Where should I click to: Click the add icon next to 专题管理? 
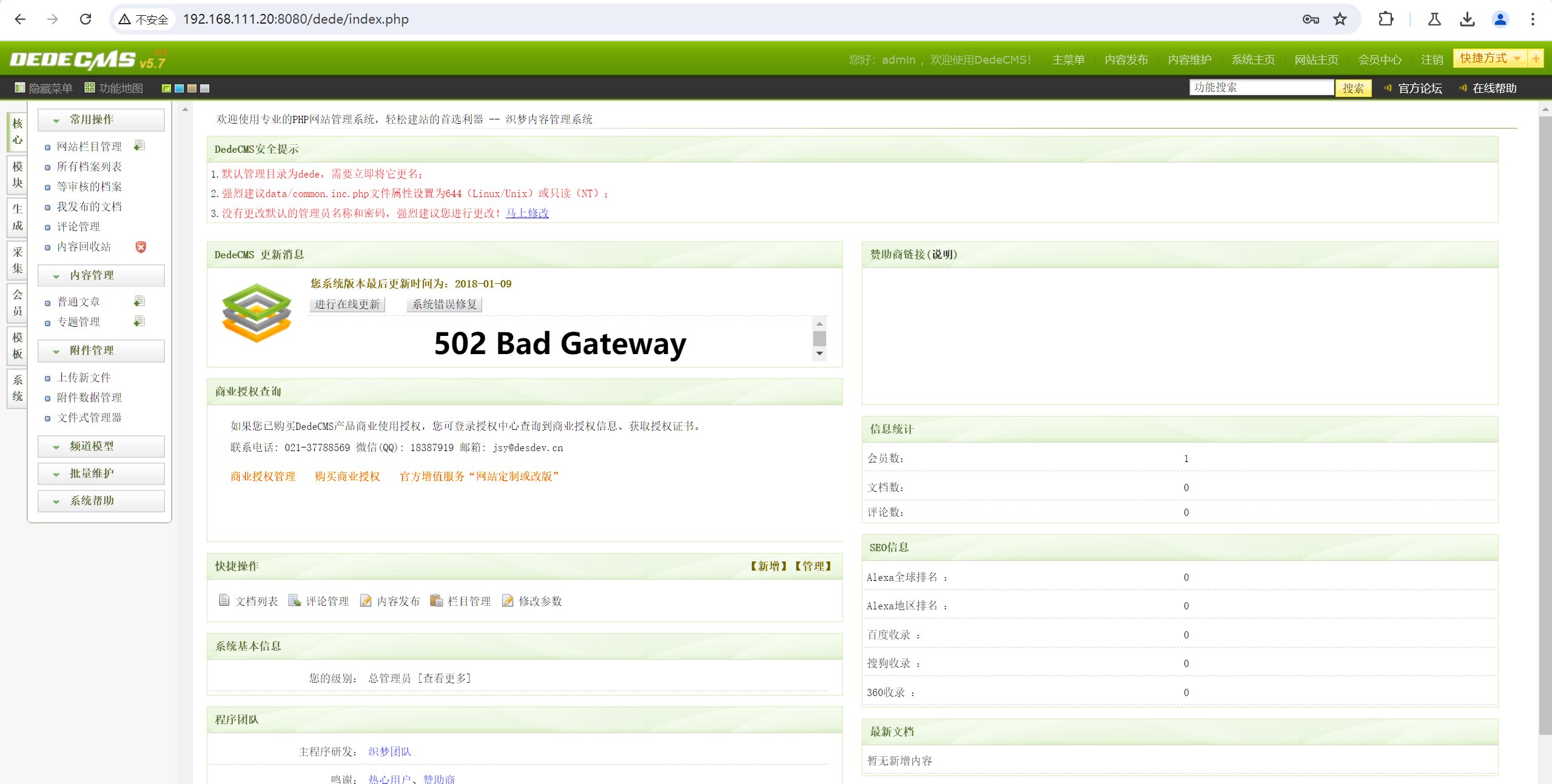click(x=139, y=321)
